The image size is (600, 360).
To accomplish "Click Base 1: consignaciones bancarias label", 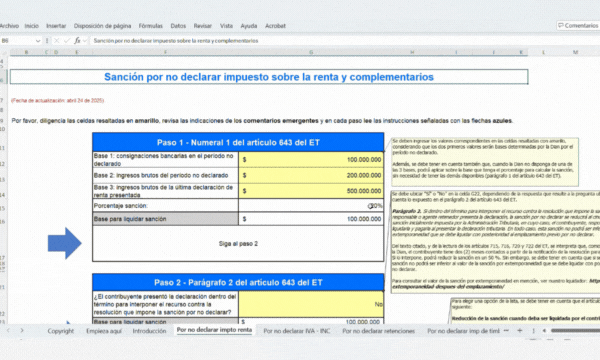I will point(165,160).
